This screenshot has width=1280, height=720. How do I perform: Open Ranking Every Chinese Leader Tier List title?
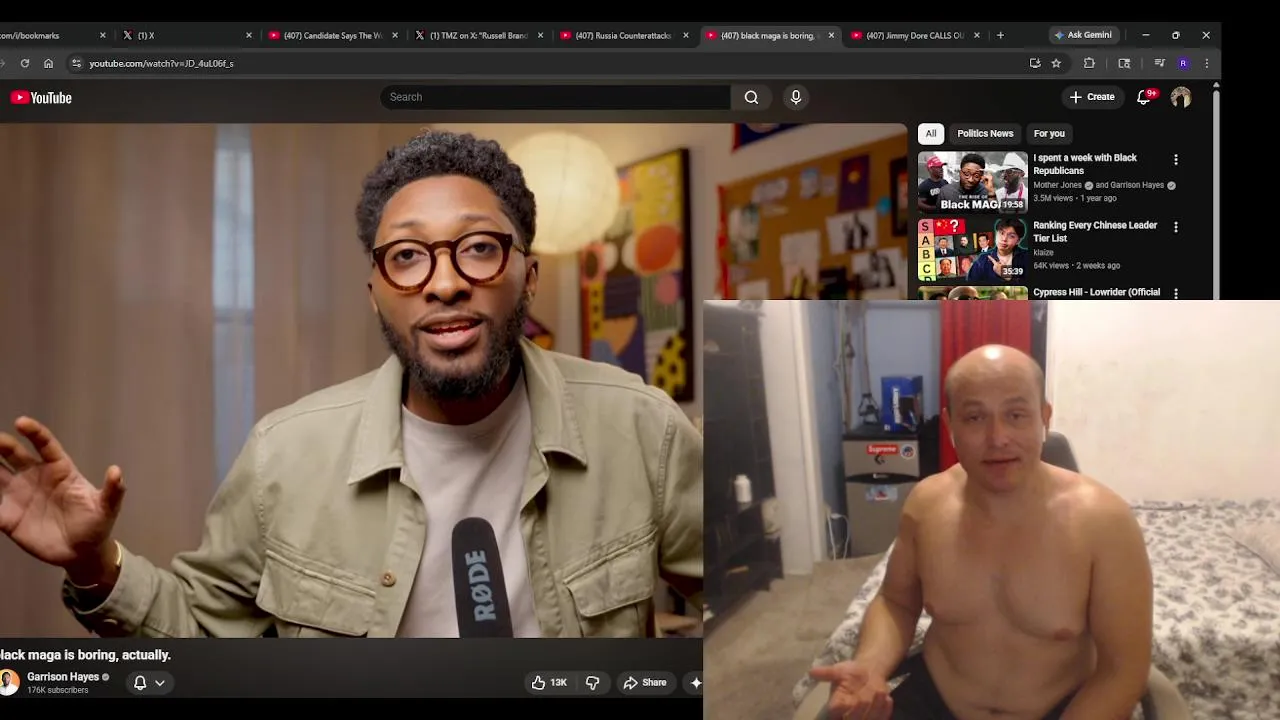[1095, 231]
